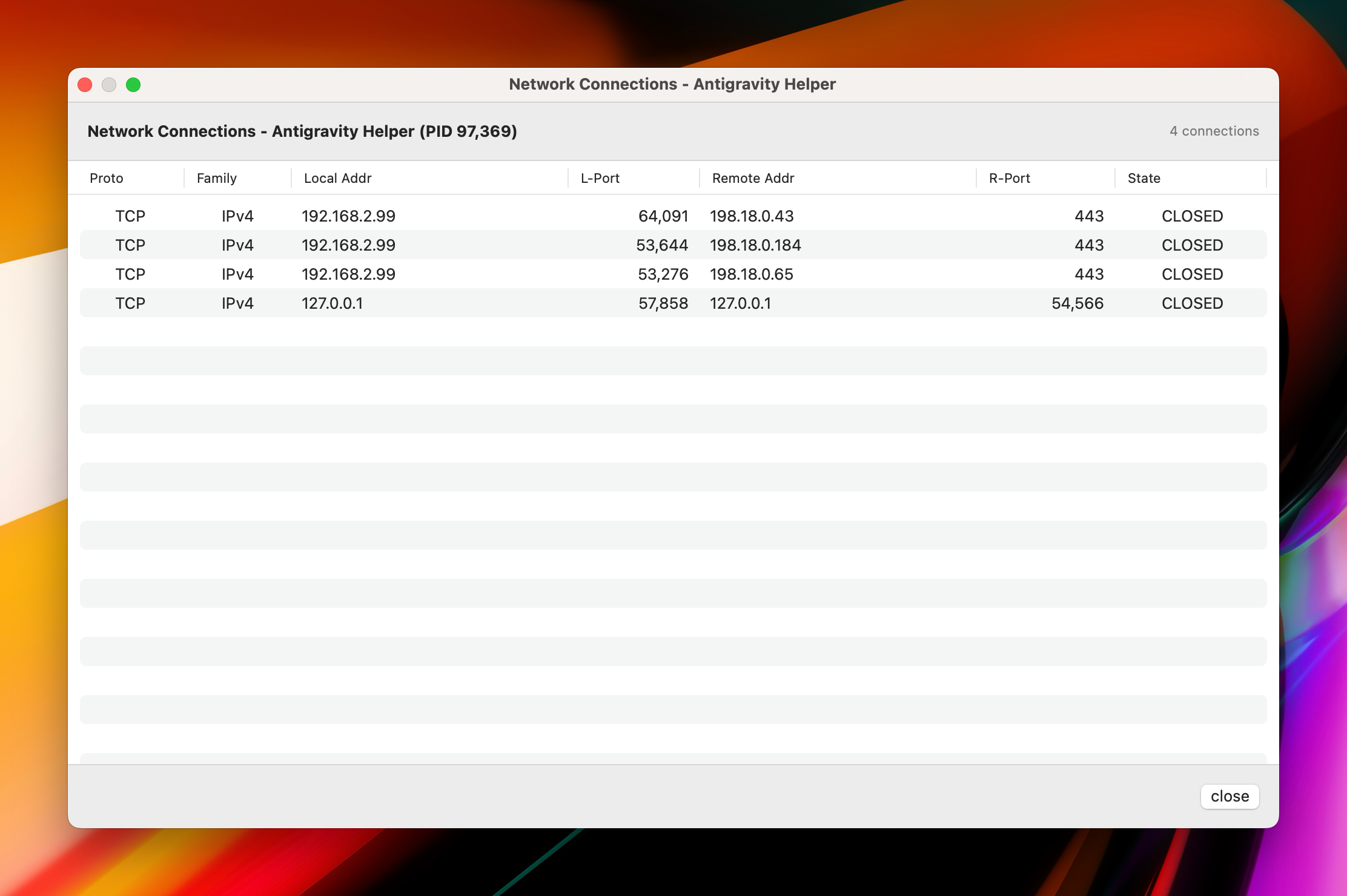Viewport: 1347px width, 896px height.
Task: Sort by the State column header
Action: coord(1143,178)
